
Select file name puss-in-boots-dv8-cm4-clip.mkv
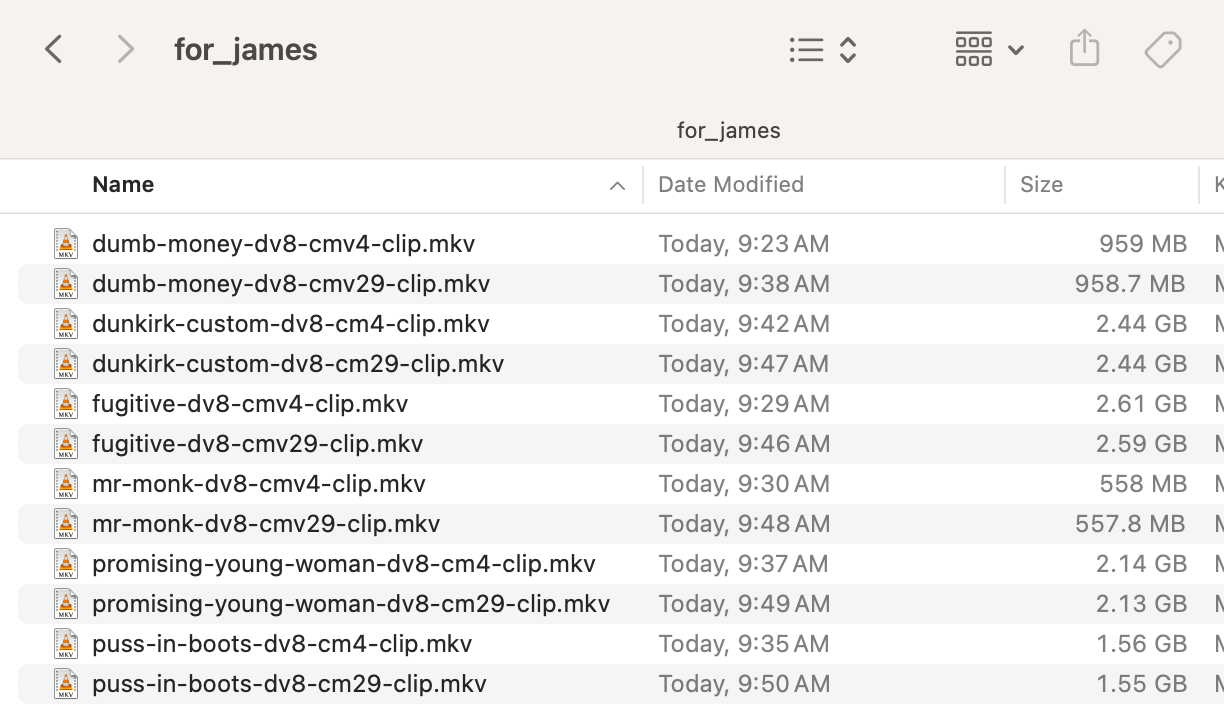282,643
